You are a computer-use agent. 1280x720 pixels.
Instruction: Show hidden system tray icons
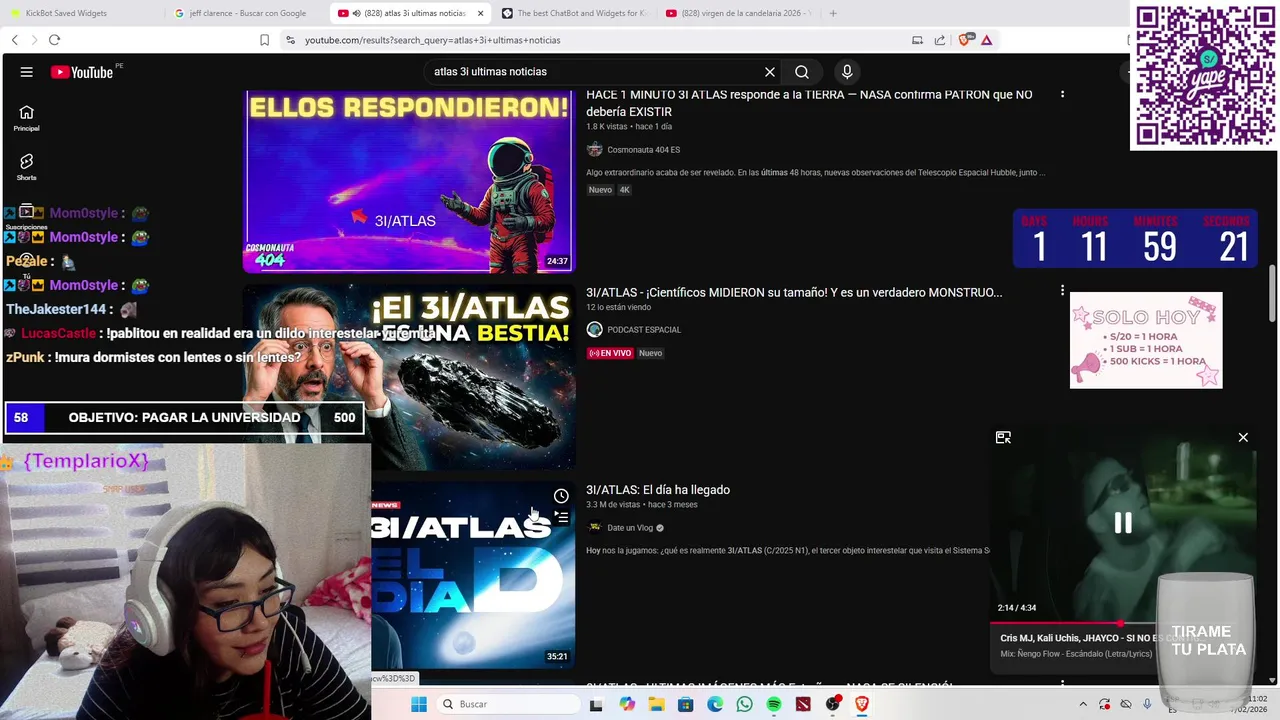tap(1083, 704)
